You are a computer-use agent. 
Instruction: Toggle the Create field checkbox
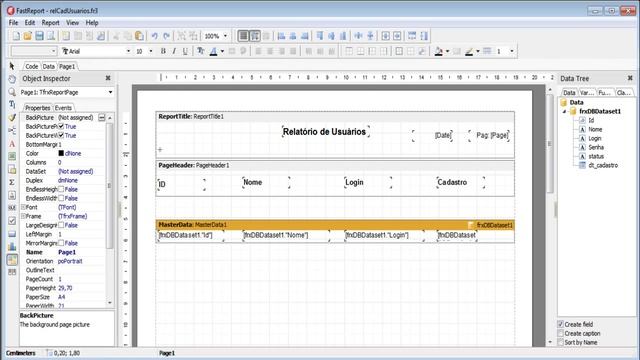[x=560, y=324]
